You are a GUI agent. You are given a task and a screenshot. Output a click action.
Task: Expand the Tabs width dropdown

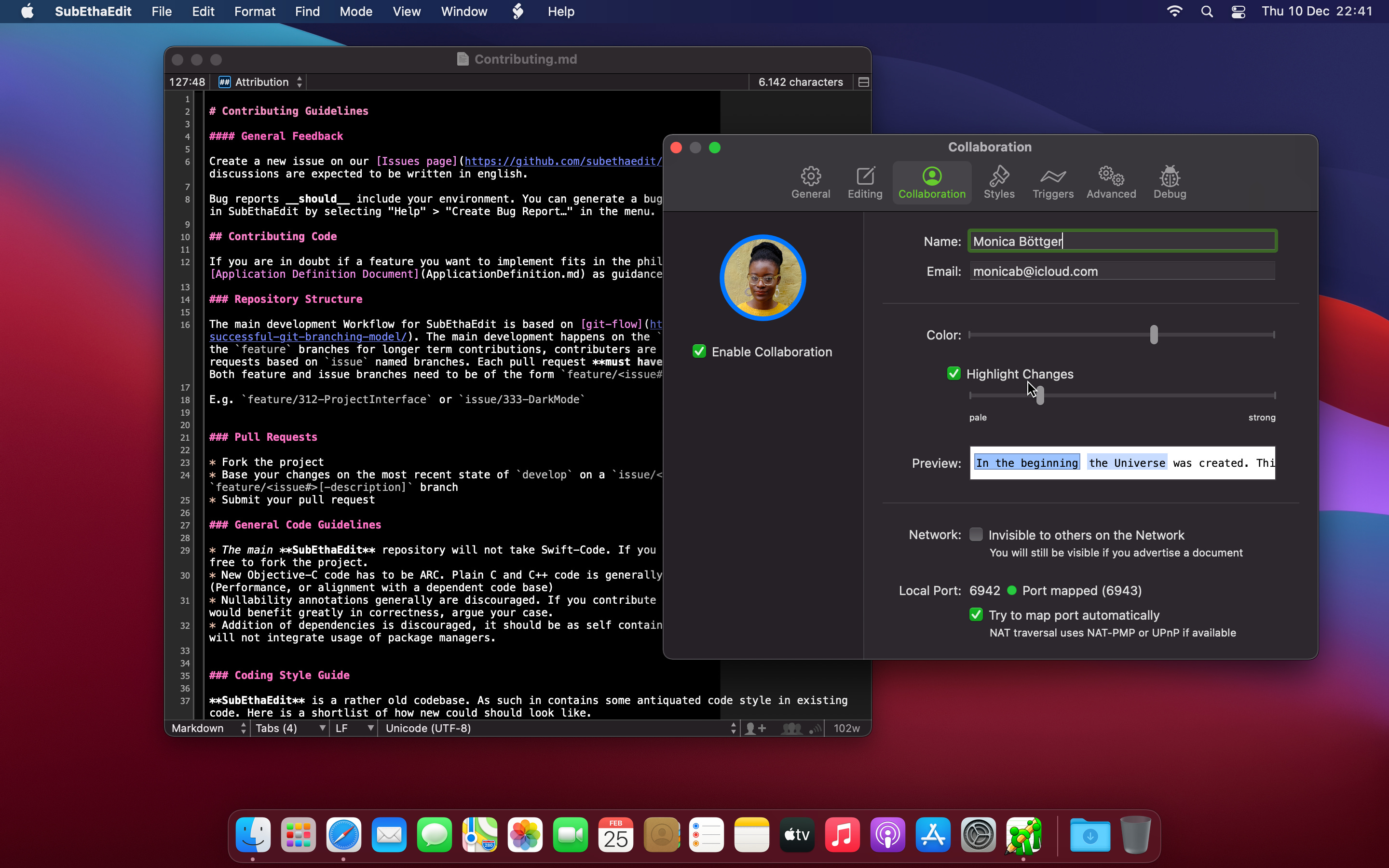[290, 728]
